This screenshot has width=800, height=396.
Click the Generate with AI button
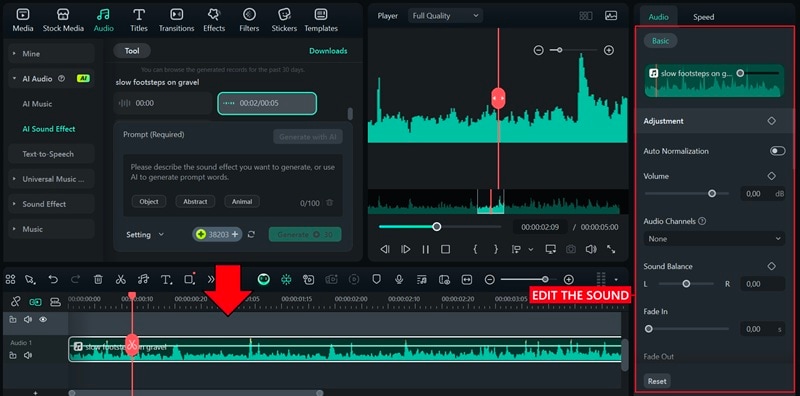click(x=308, y=137)
